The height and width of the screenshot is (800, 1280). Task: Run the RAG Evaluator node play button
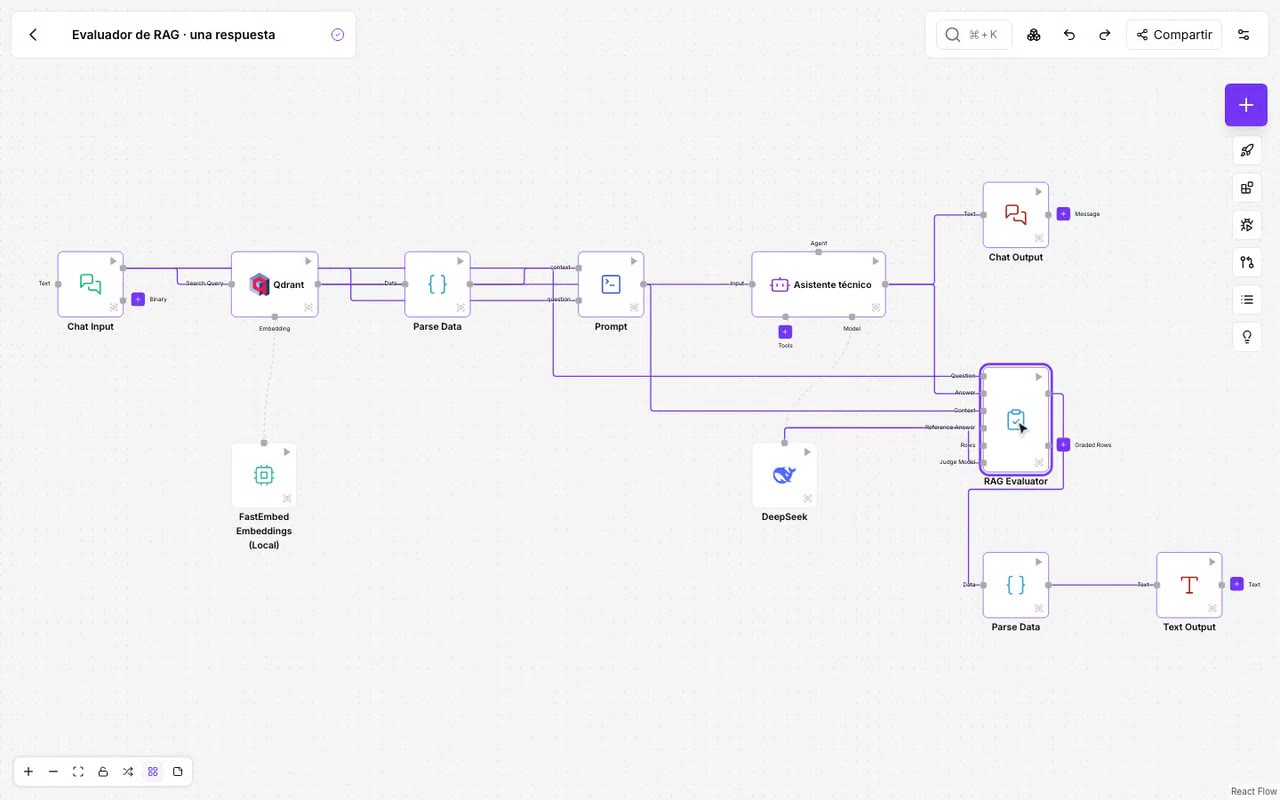pyautogui.click(x=1039, y=377)
